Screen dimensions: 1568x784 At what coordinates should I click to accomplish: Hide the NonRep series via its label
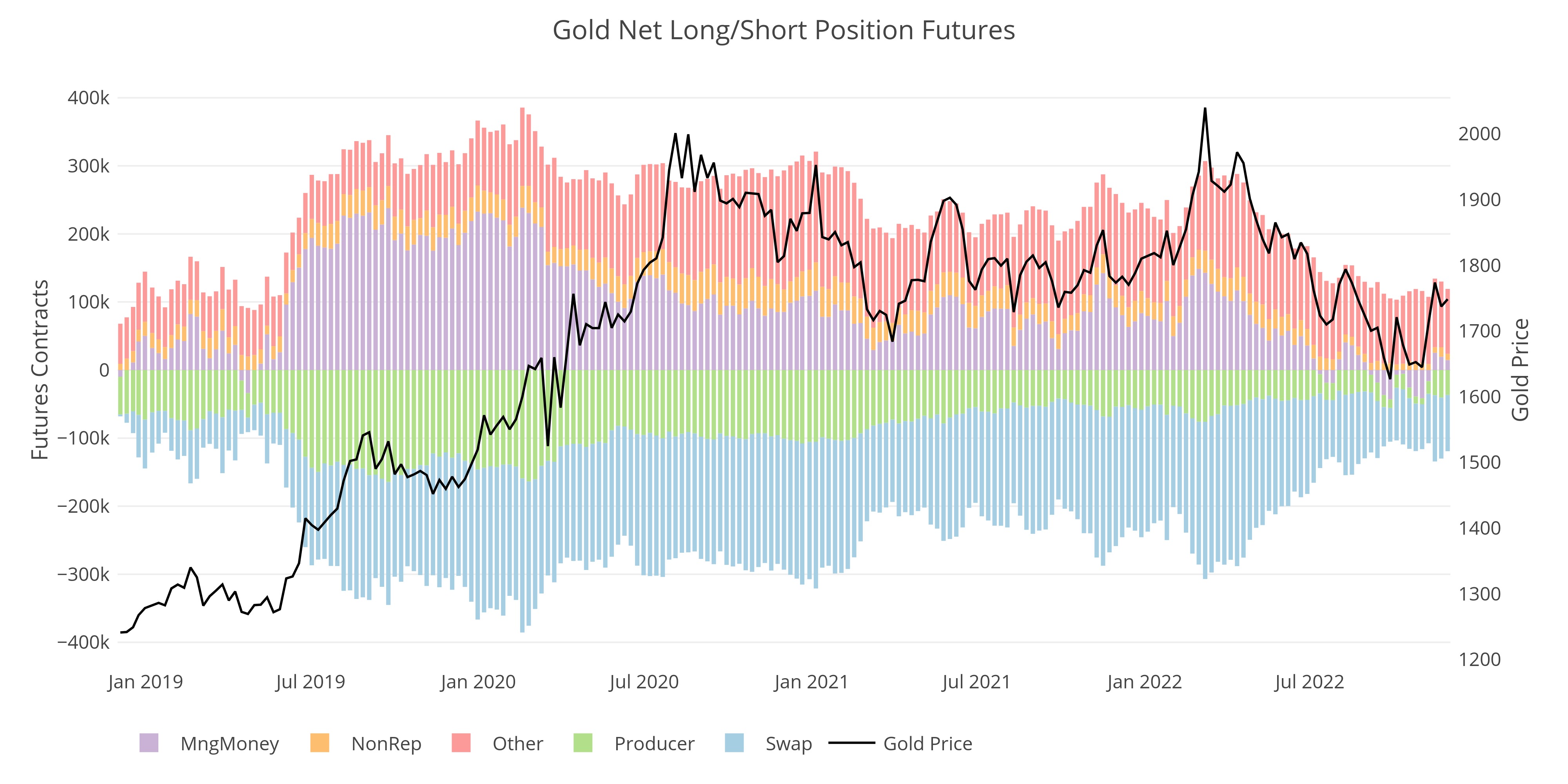pos(386,743)
